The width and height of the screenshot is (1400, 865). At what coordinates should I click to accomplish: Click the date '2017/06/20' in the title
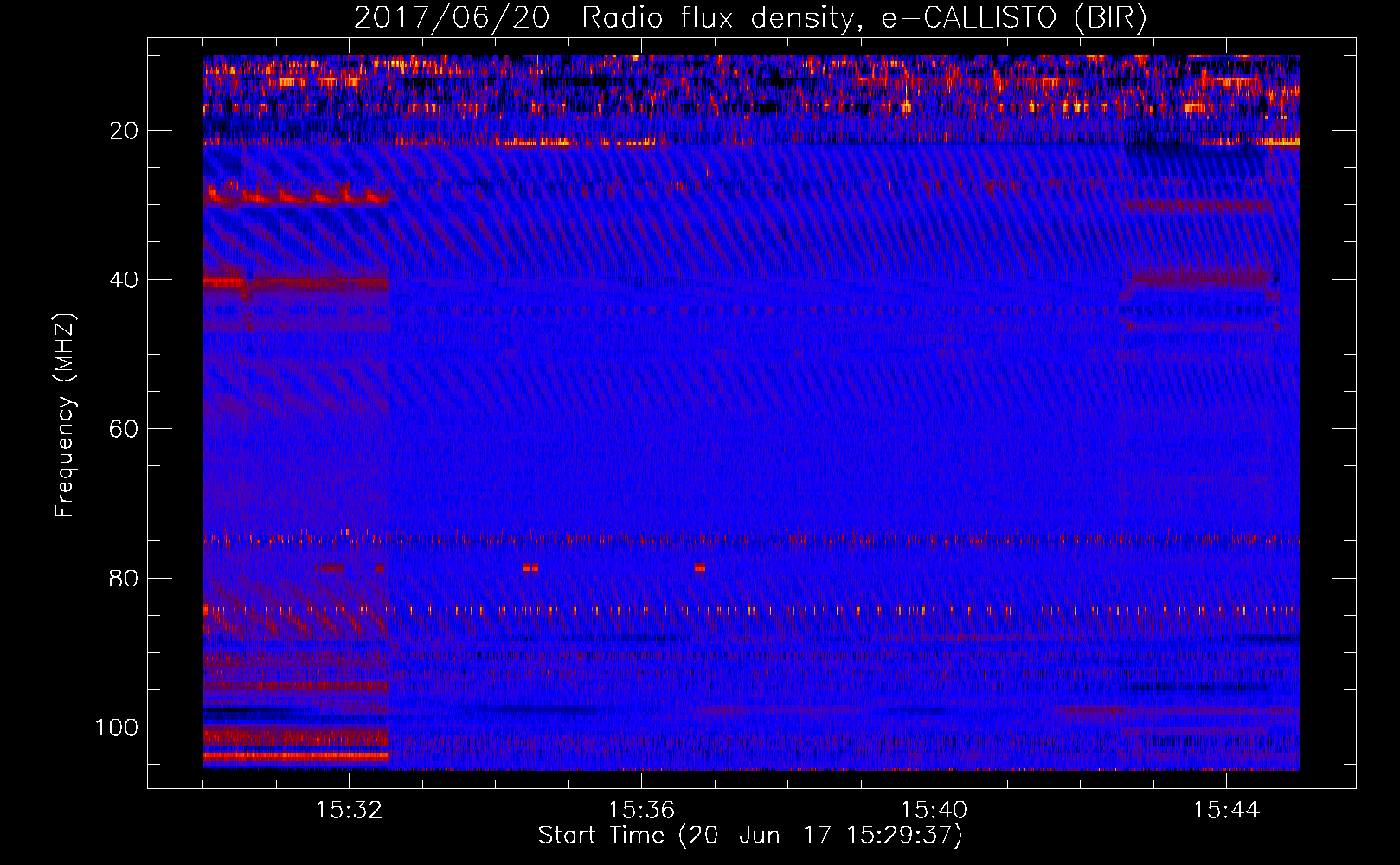click(452, 18)
